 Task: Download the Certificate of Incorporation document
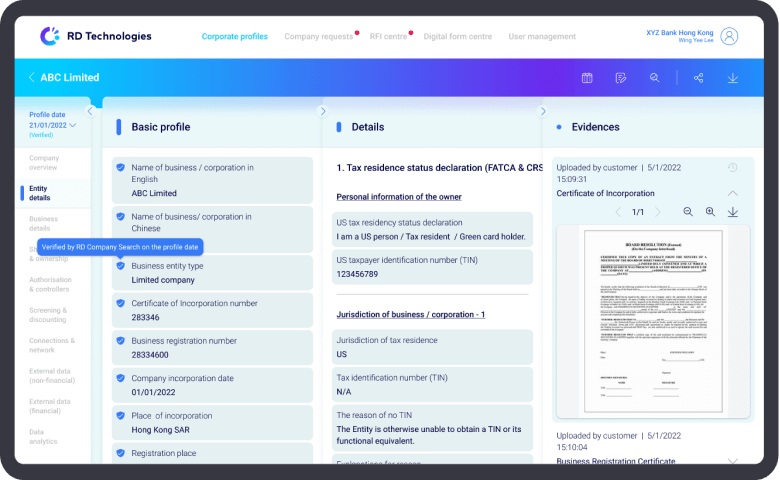[x=733, y=212]
